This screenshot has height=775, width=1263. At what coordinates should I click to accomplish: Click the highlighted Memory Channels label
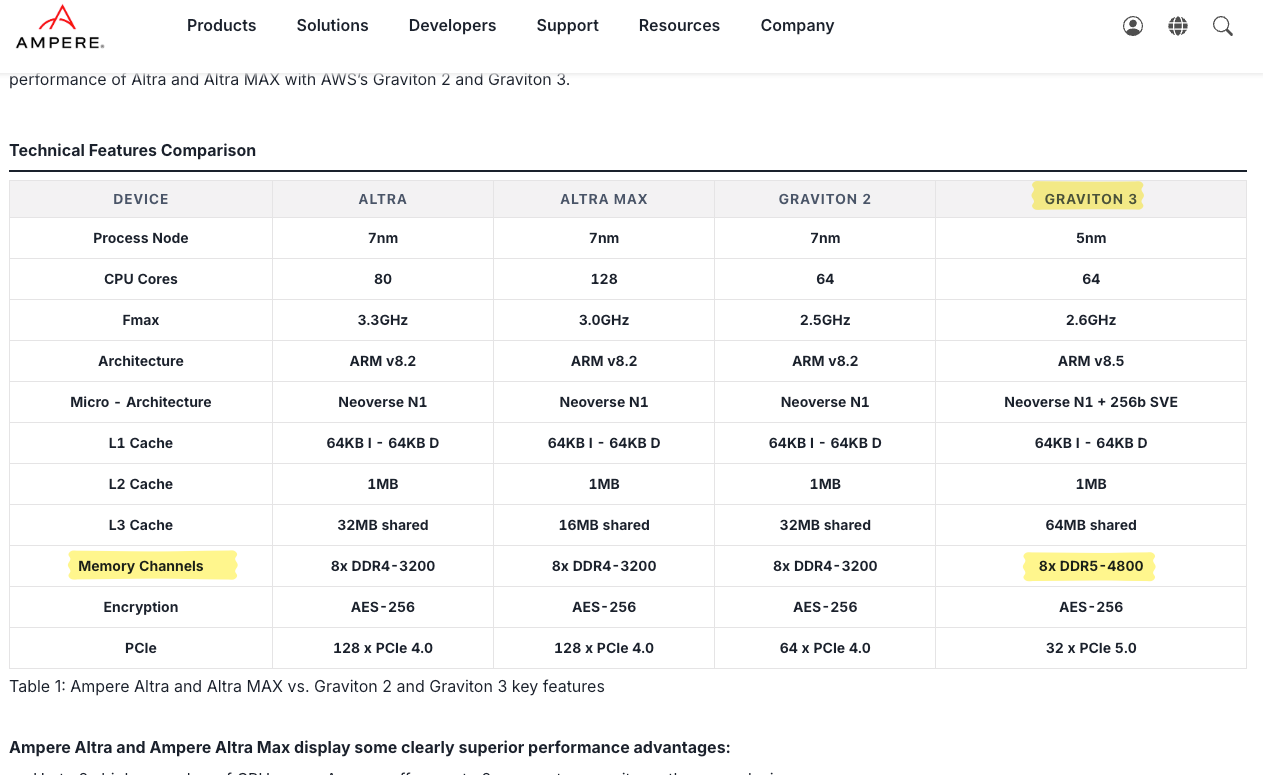(141, 566)
